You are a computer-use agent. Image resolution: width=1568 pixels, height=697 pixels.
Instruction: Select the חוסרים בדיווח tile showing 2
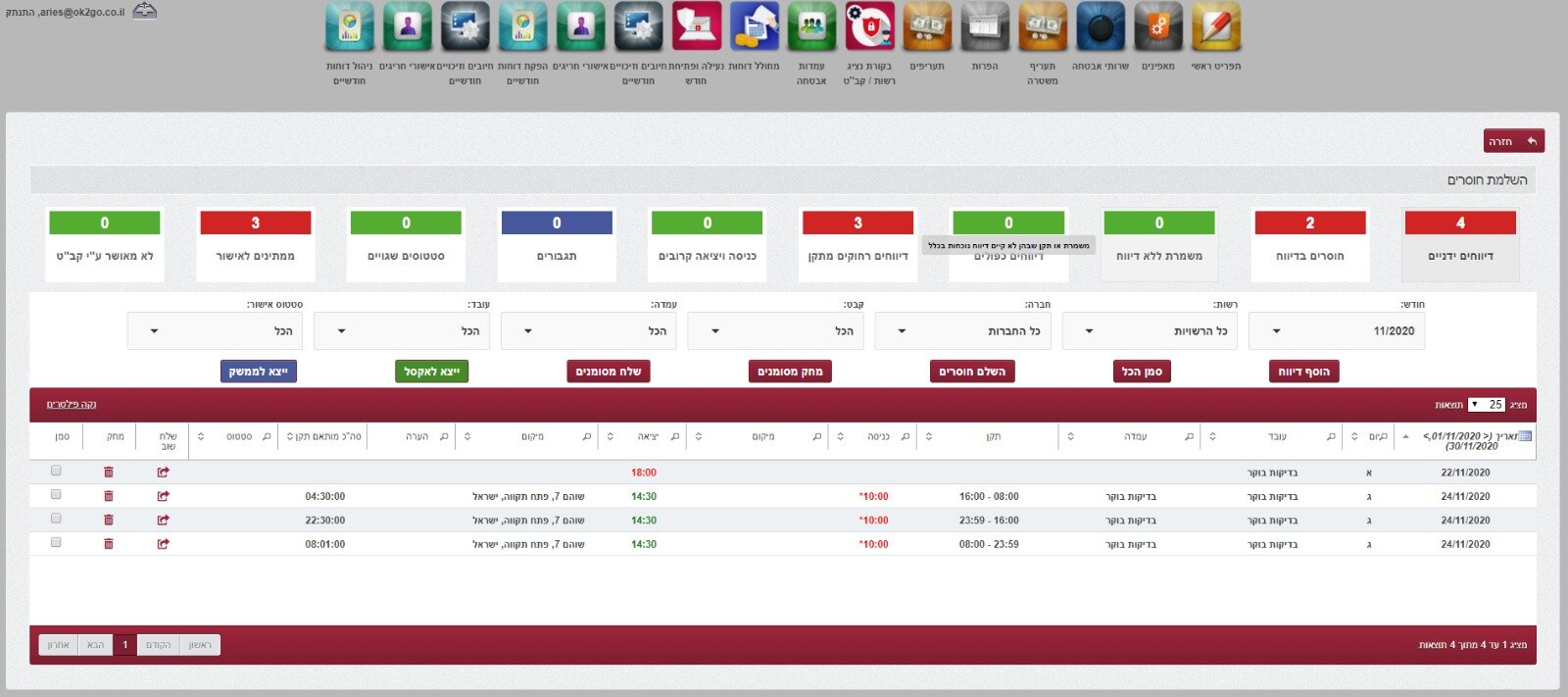tap(1309, 245)
